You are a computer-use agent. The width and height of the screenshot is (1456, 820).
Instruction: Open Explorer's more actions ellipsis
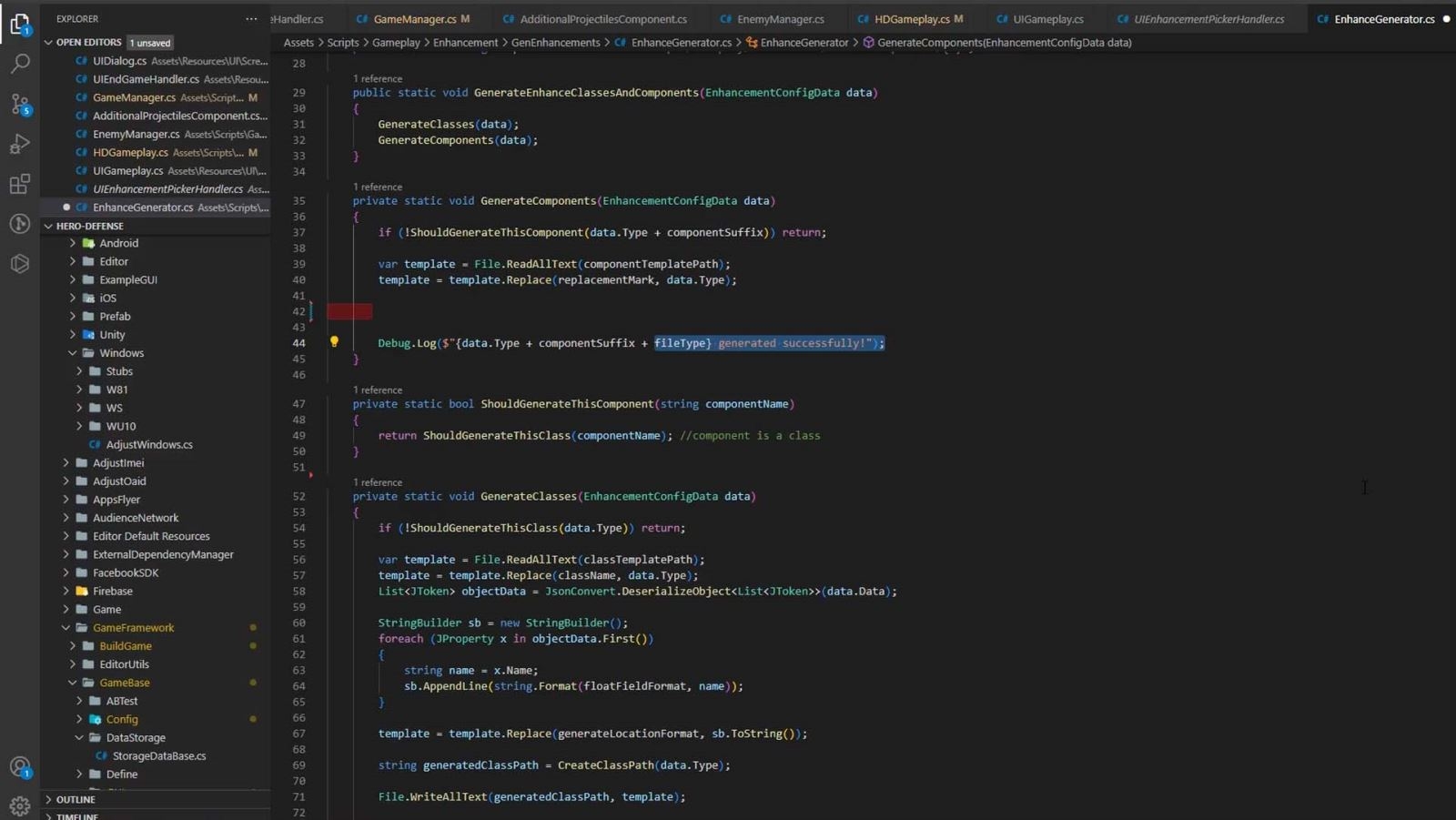251,18
